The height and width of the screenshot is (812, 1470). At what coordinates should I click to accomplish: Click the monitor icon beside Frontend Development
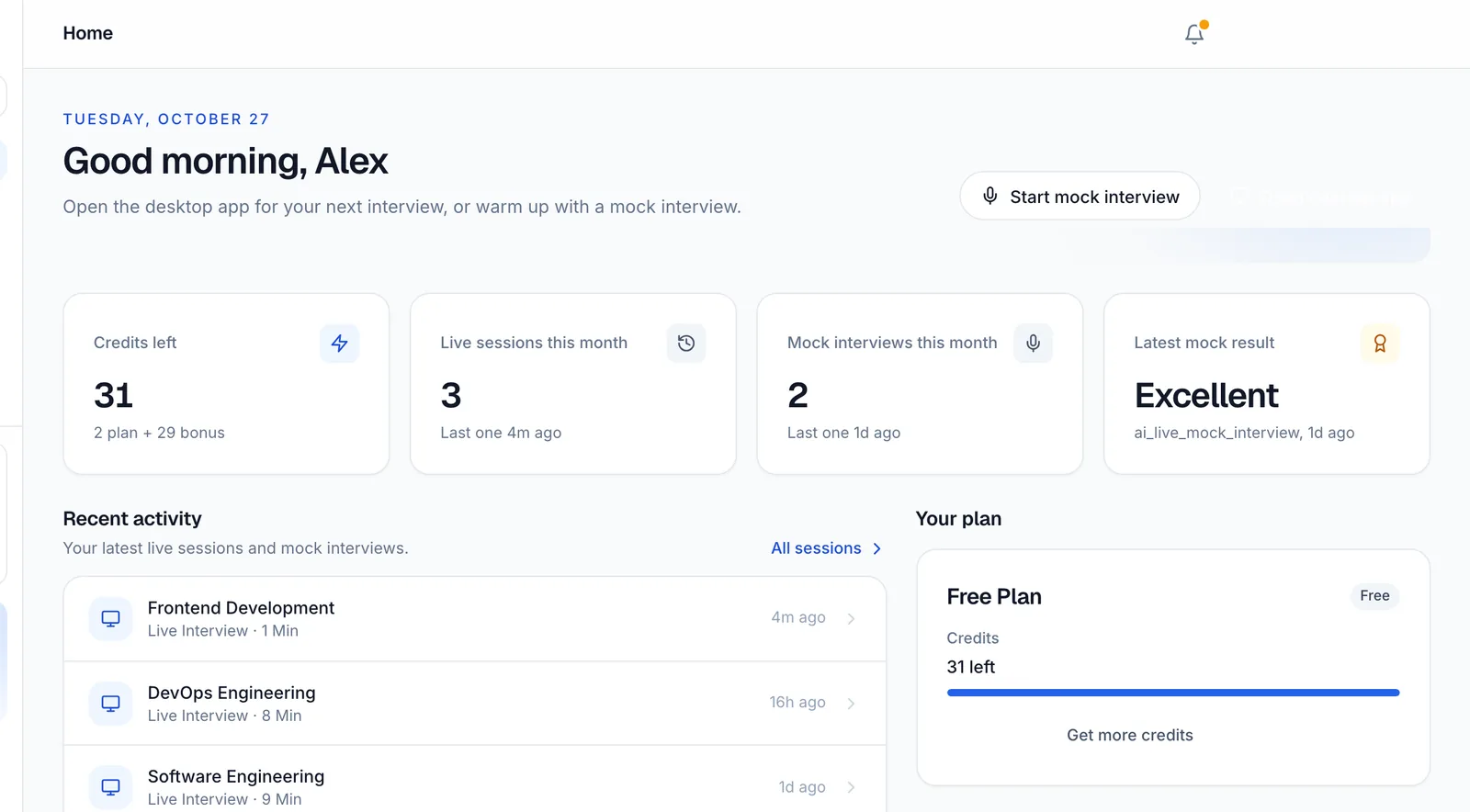pyautogui.click(x=110, y=619)
